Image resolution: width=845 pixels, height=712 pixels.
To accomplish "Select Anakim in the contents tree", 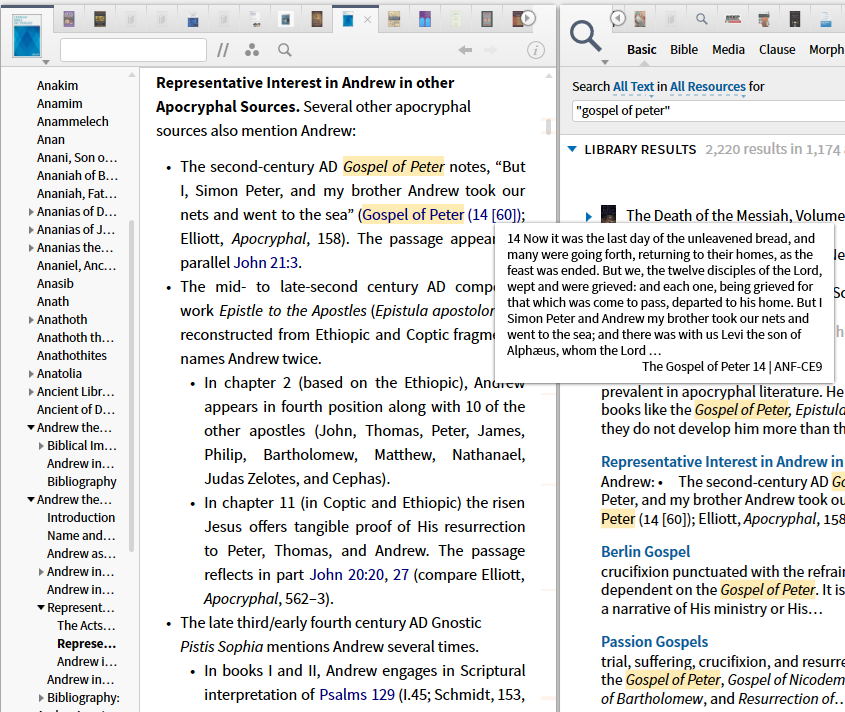I will [57, 86].
